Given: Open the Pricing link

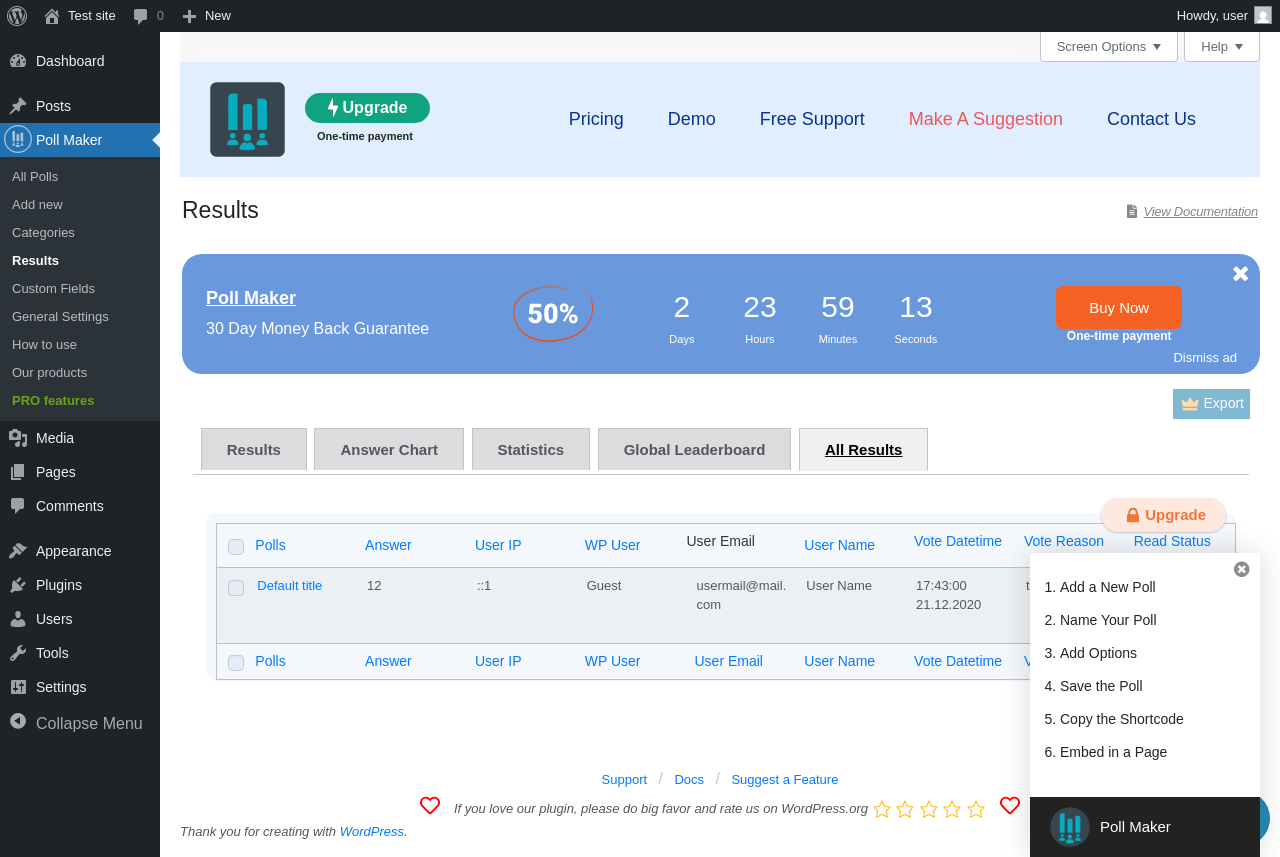Looking at the screenshot, I should point(596,119).
